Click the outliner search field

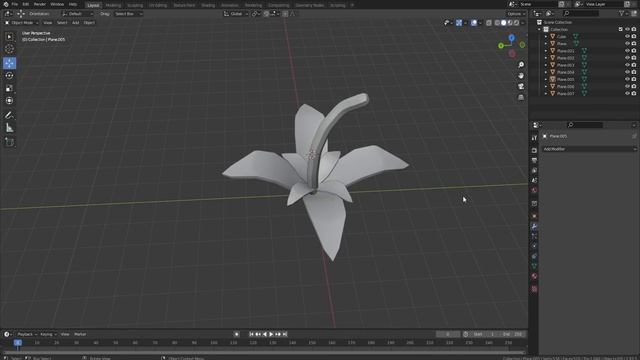[x=580, y=13]
